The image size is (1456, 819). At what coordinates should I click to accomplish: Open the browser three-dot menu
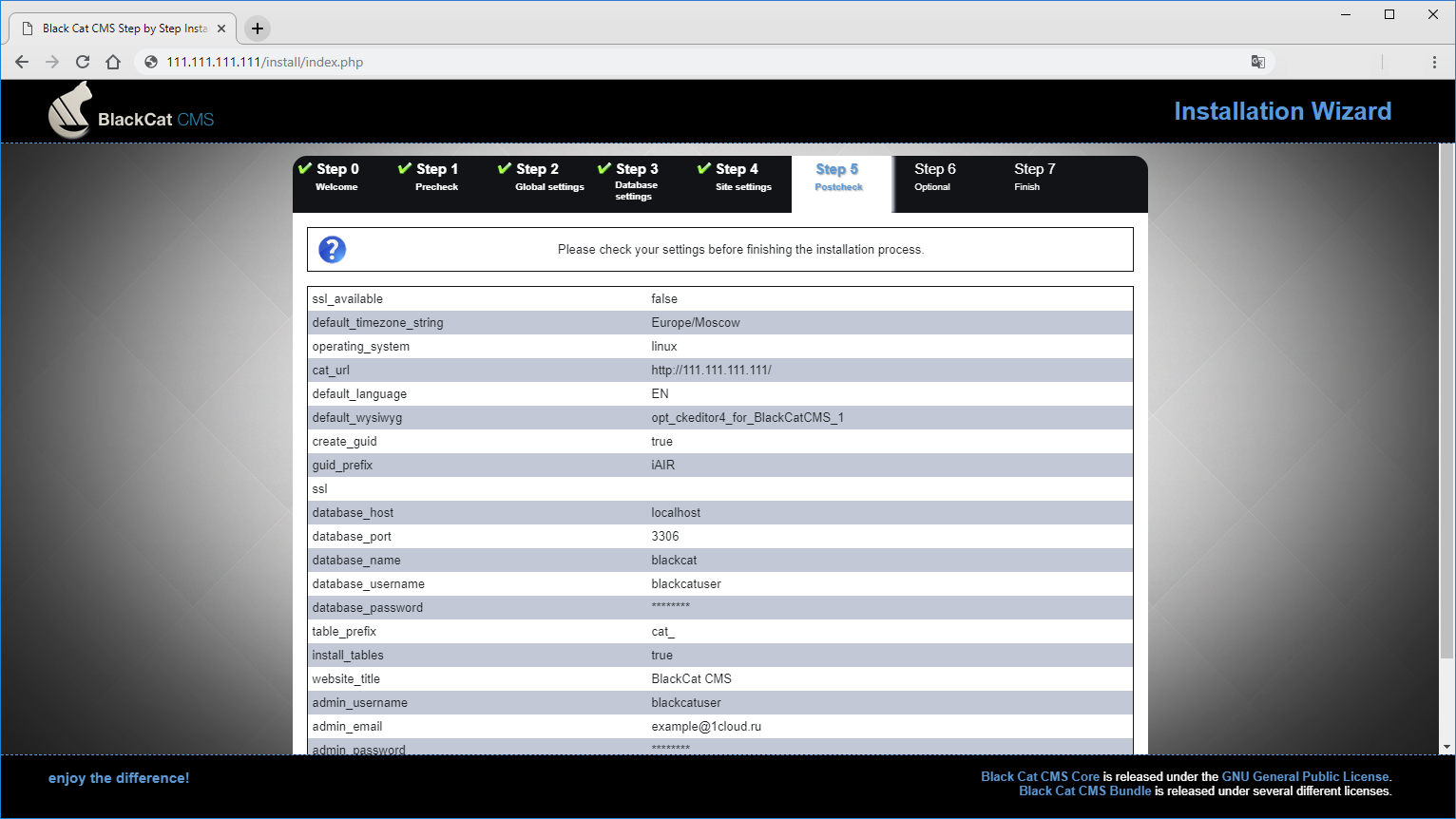pos(1435,62)
